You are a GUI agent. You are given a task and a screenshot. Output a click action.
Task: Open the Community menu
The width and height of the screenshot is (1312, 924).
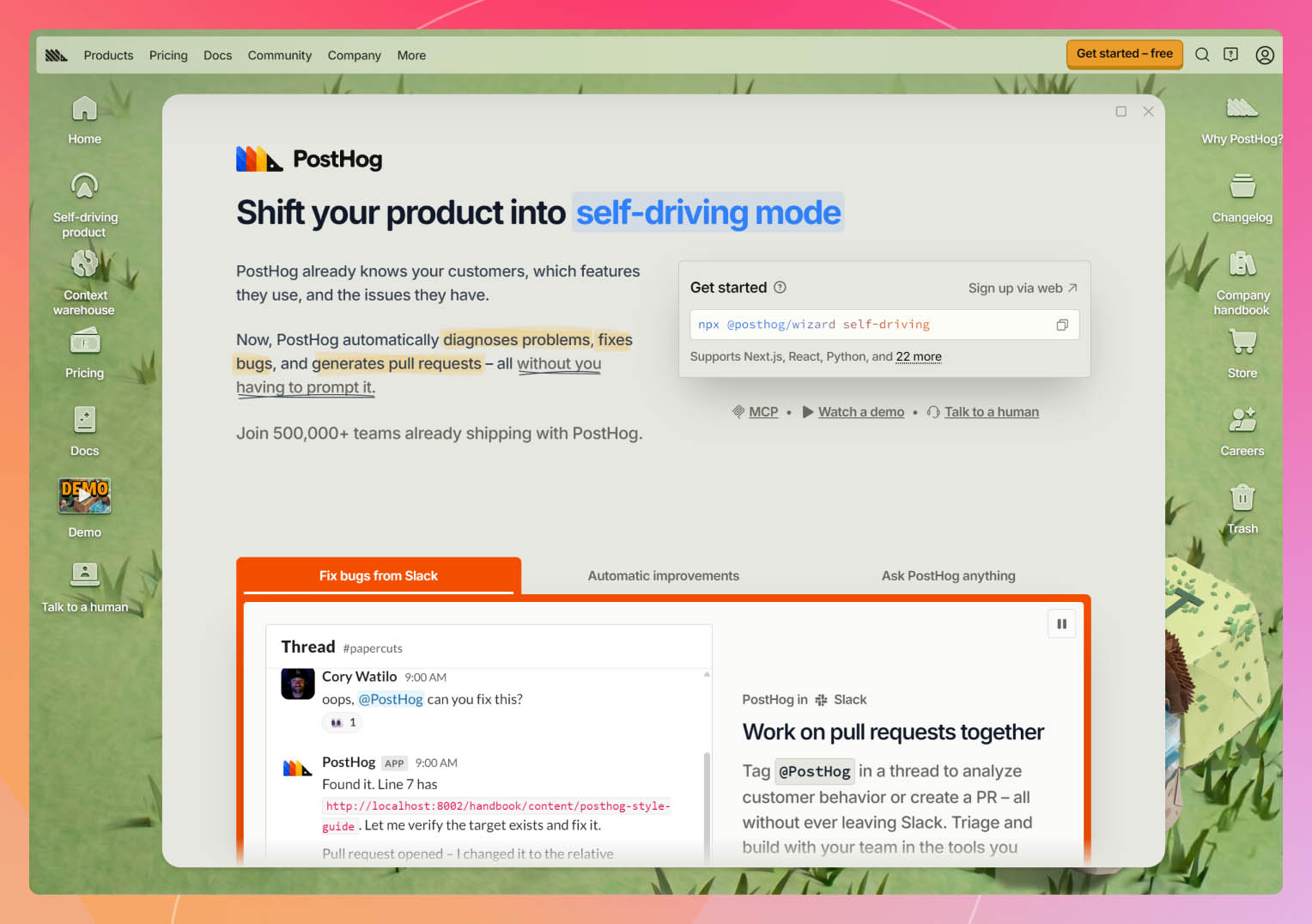[280, 55]
